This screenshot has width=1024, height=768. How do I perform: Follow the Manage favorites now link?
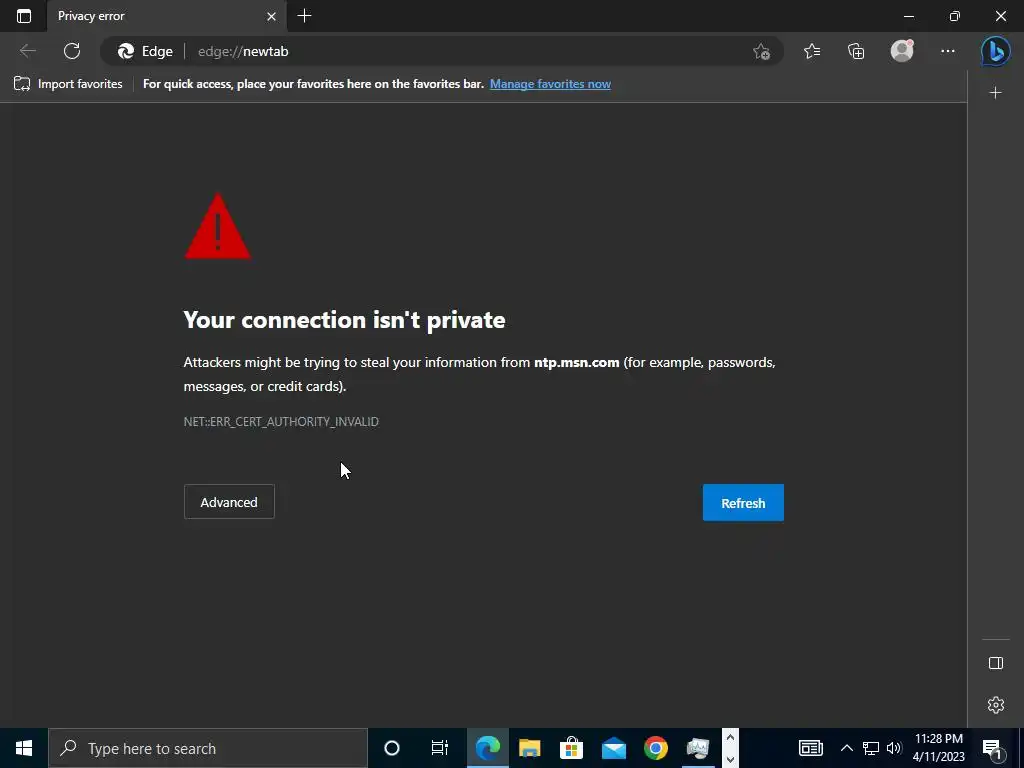click(551, 84)
